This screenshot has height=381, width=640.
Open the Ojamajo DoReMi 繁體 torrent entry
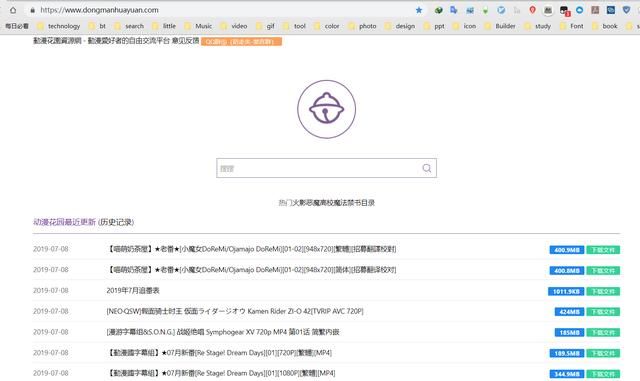point(251,249)
